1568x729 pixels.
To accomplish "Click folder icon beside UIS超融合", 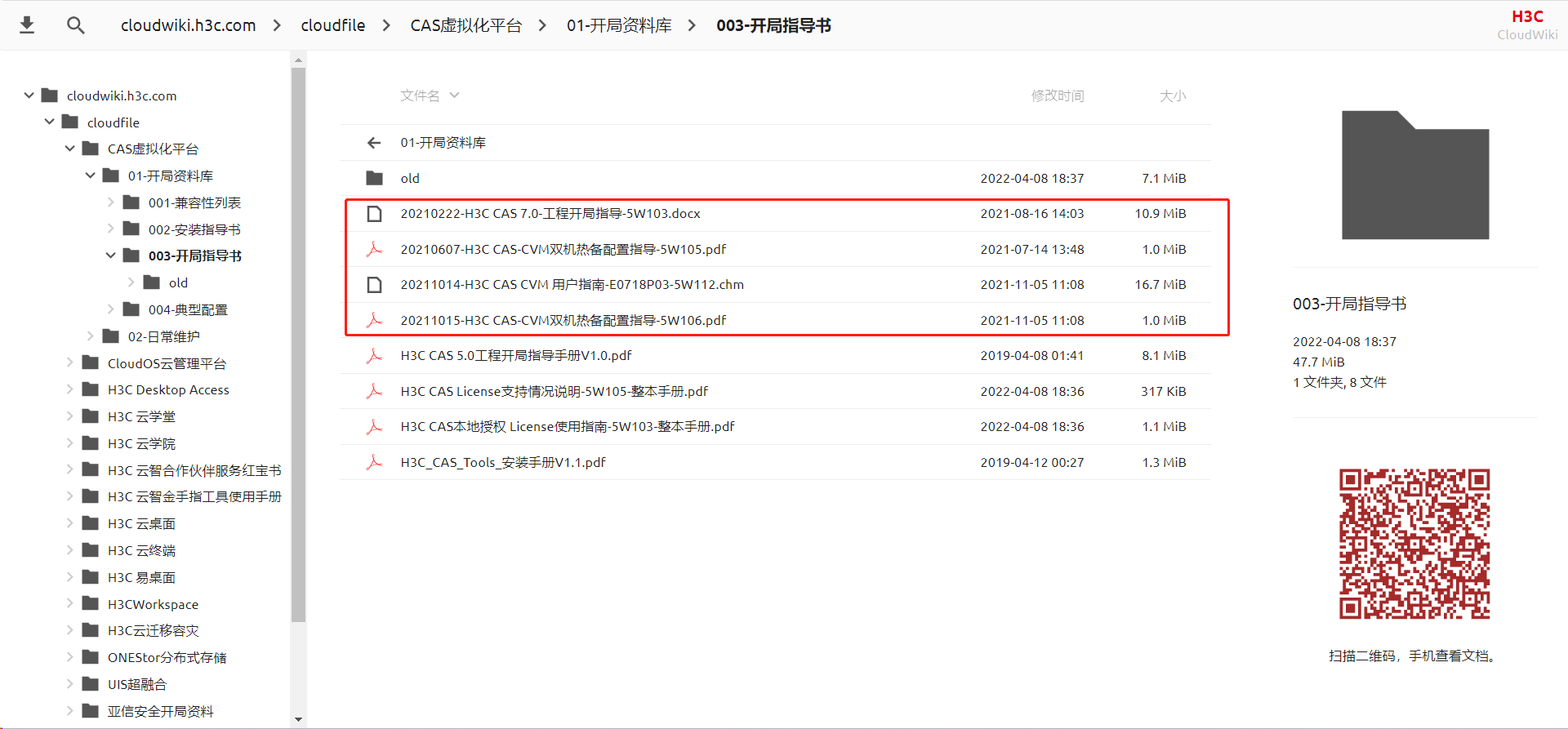I will [x=91, y=684].
